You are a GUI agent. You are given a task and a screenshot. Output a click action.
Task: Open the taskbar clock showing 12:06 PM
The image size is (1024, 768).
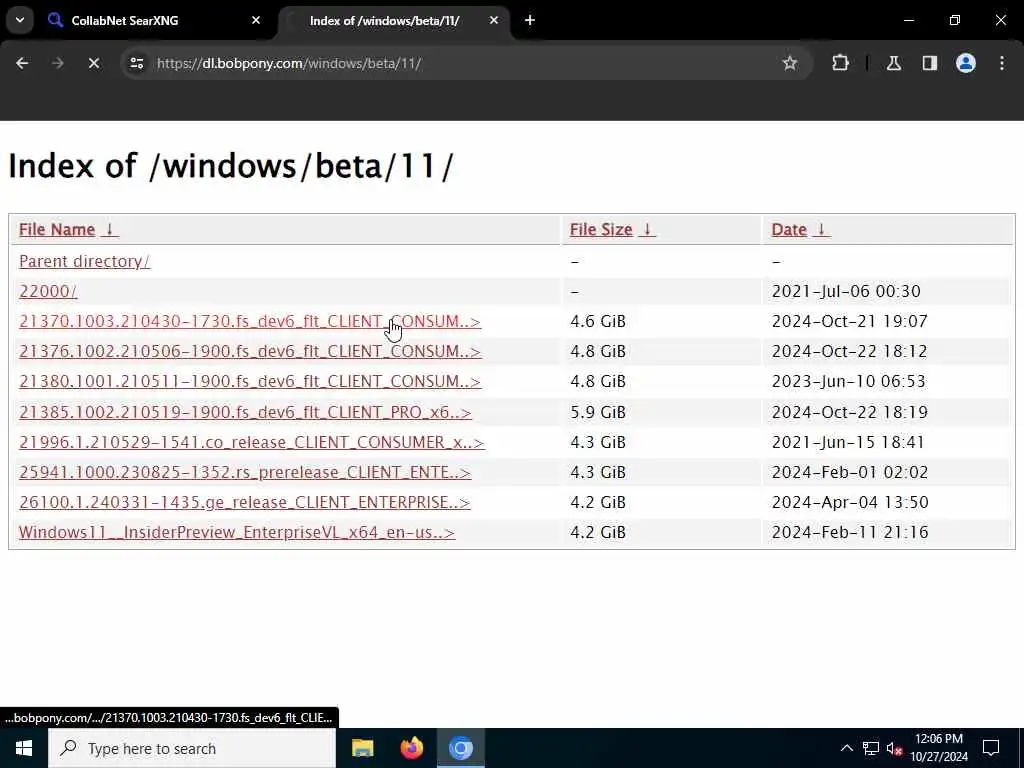[939, 748]
